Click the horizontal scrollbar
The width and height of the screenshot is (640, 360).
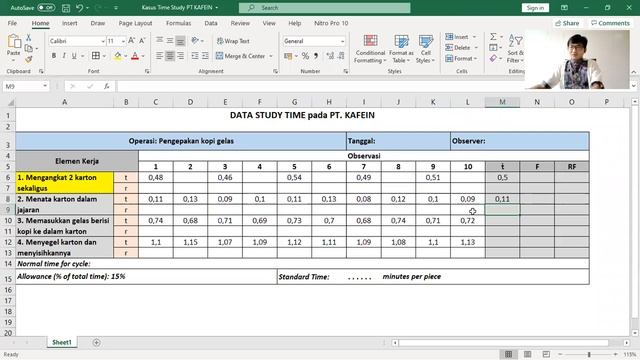(504, 343)
